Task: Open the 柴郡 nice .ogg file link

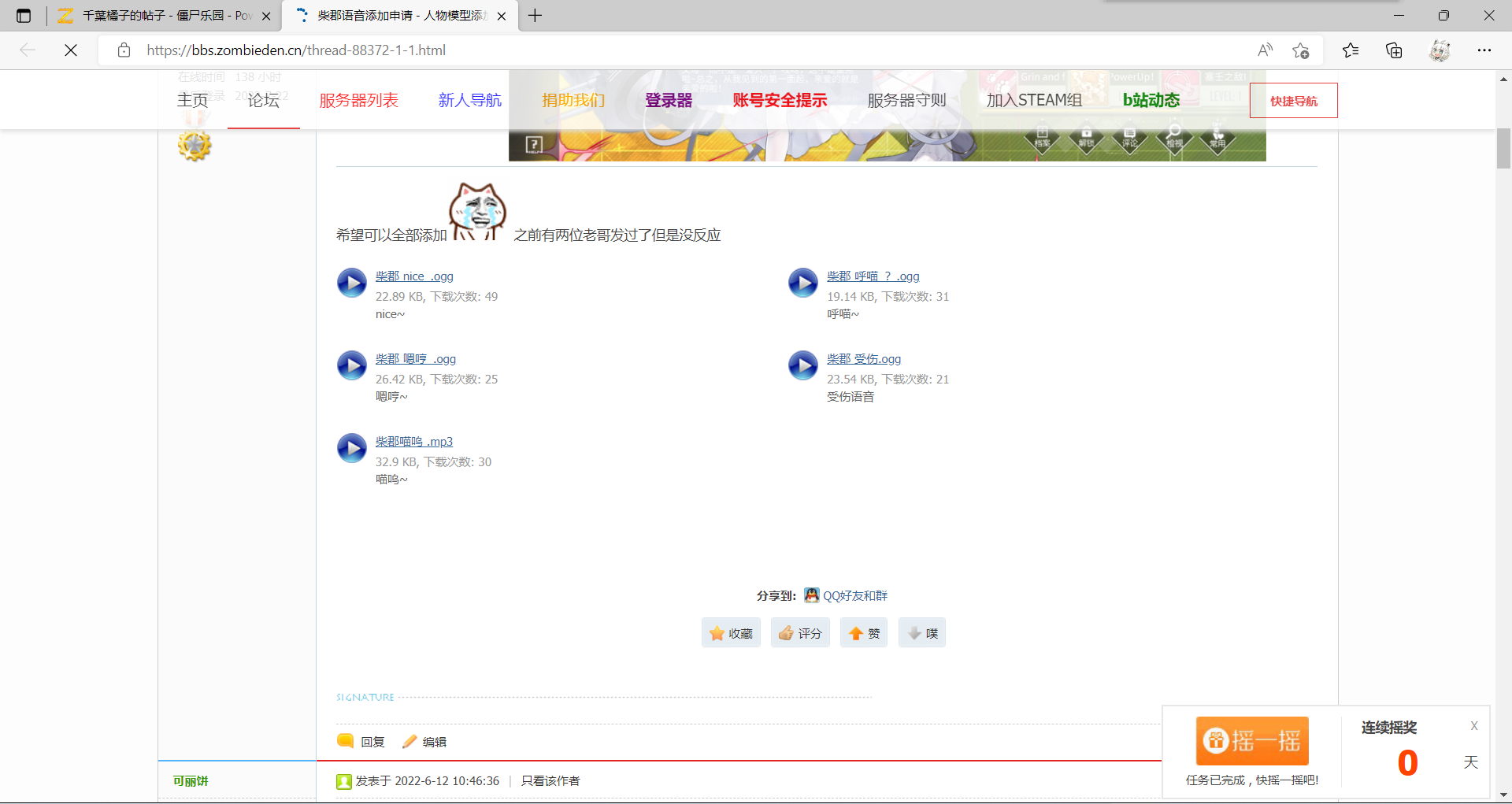Action: pyautogui.click(x=414, y=276)
